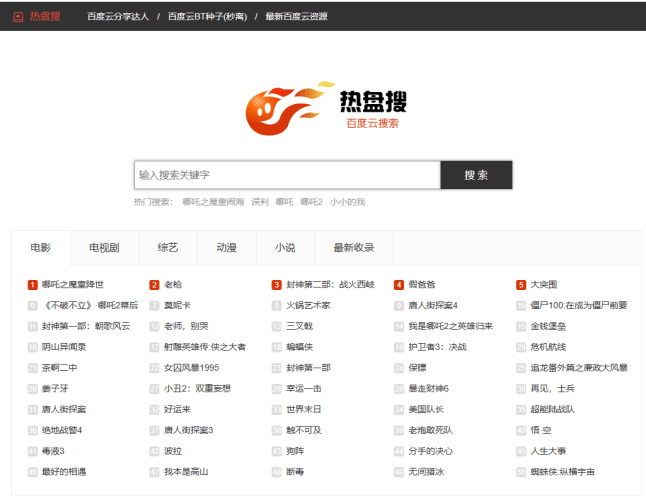
Task: Switch to the 电视剧 tab
Action: 104,248
